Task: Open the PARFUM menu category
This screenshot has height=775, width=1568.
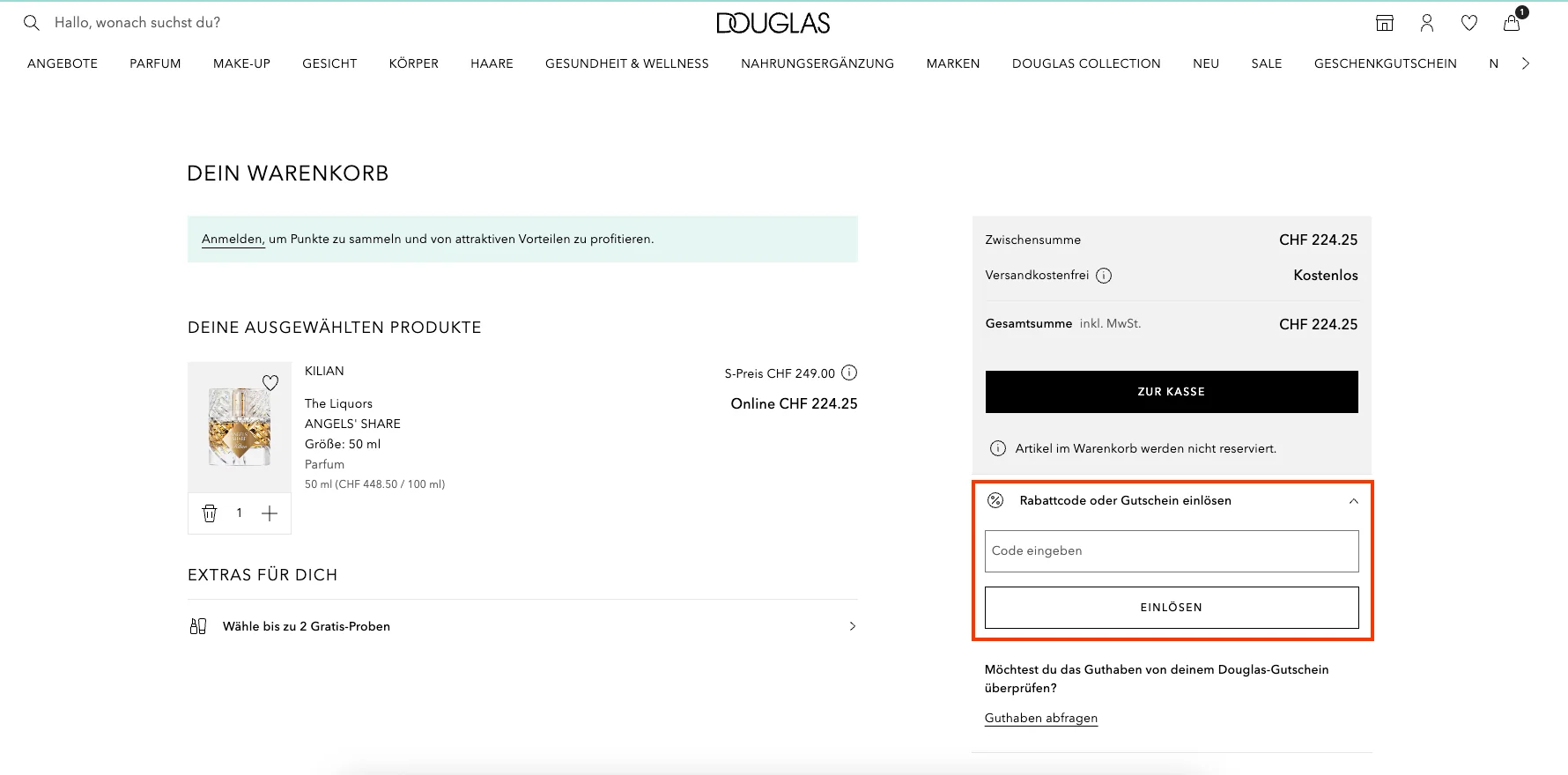Action: pyautogui.click(x=155, y=63)
